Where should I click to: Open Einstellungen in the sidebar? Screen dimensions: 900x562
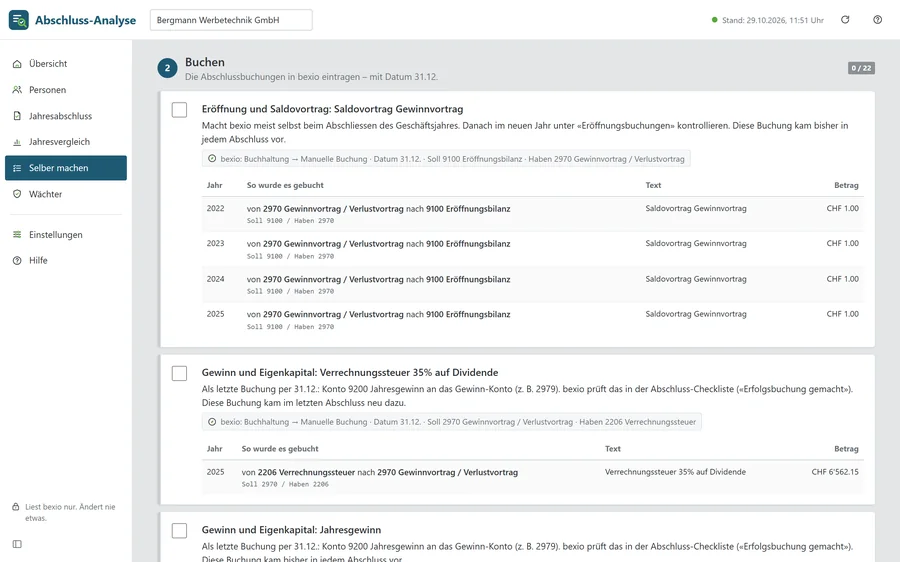[x=66, y=234]
